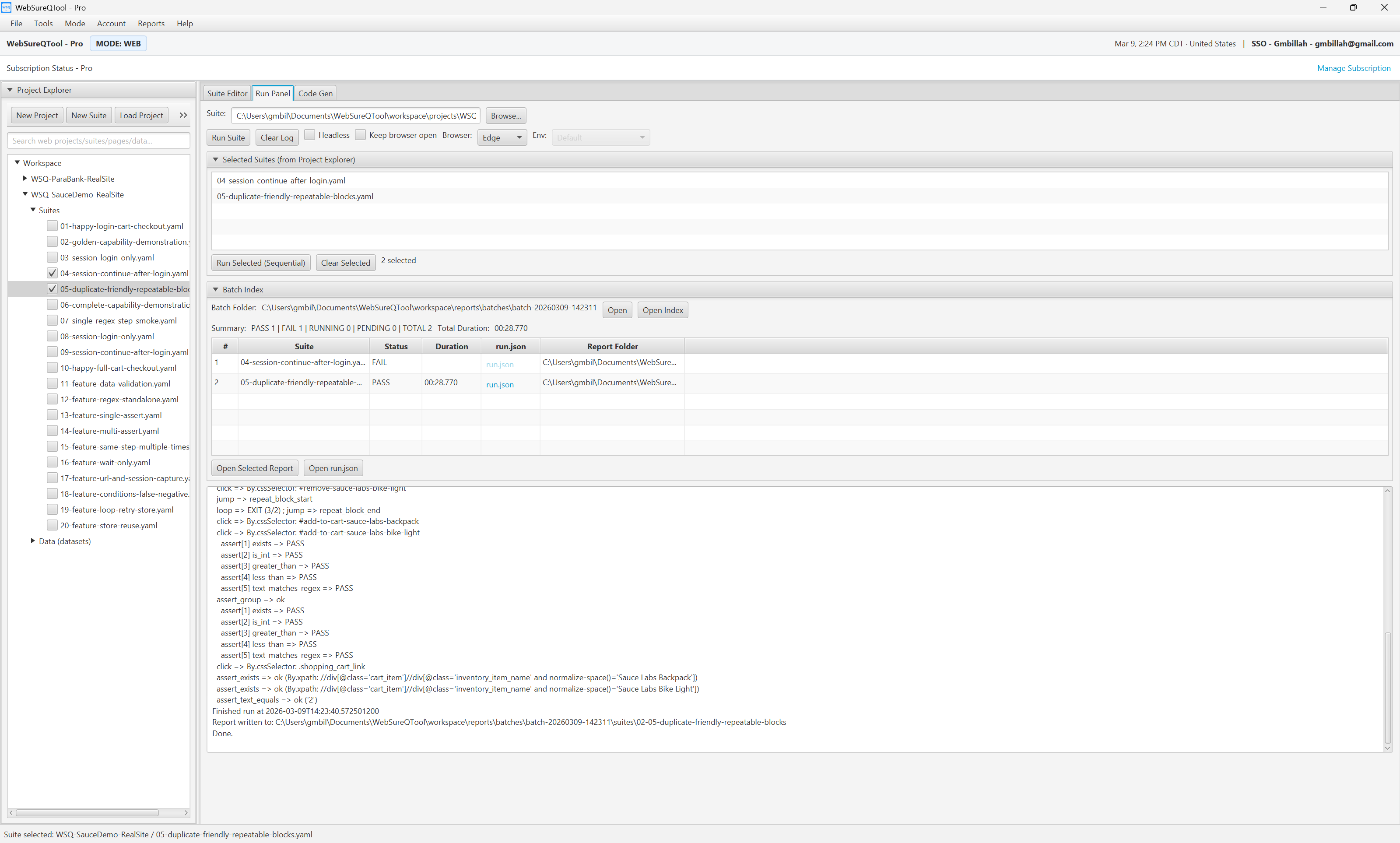Collapse the Batch Index section
The image size is (1400, 843).
click(x=216, y=289)
